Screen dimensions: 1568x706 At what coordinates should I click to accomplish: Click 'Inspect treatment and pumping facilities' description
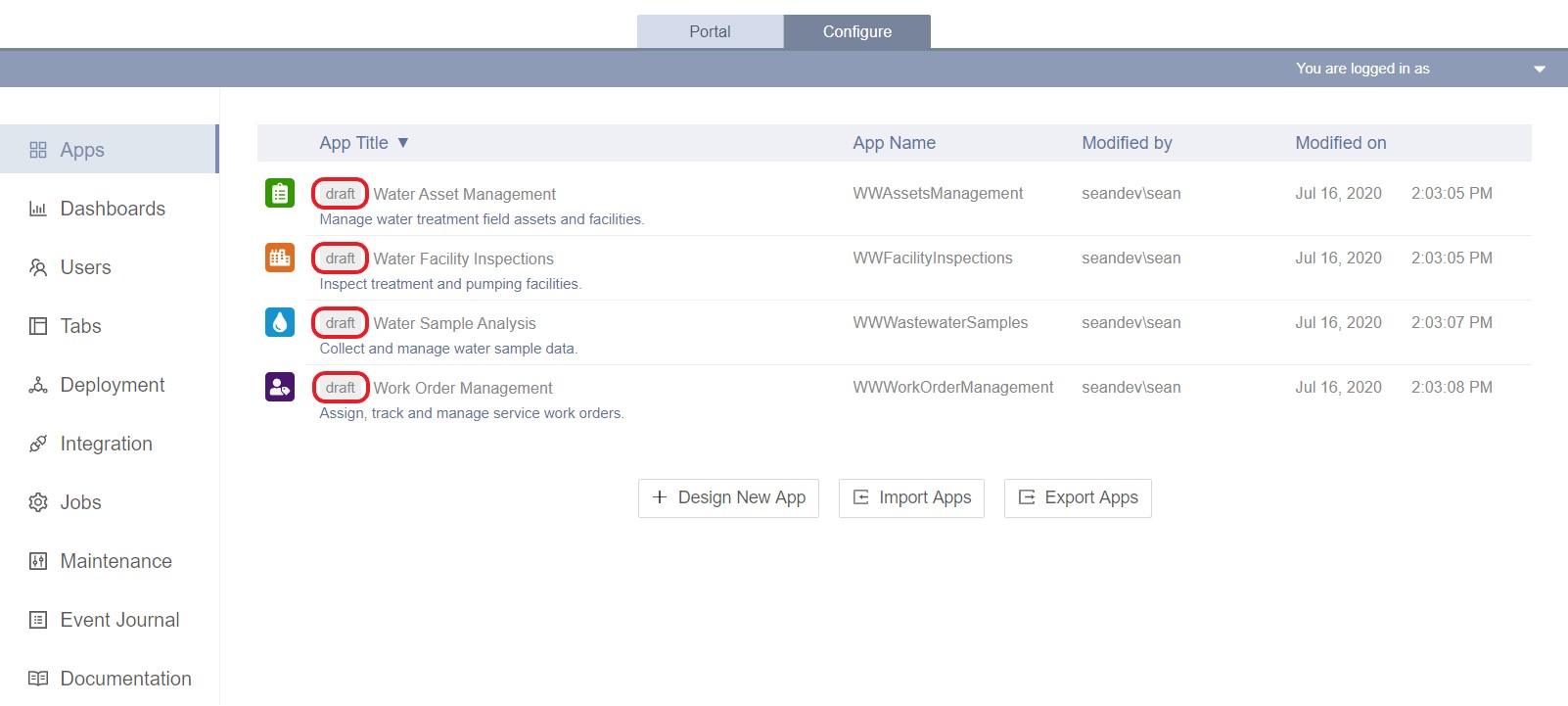[x=450, y=284]
